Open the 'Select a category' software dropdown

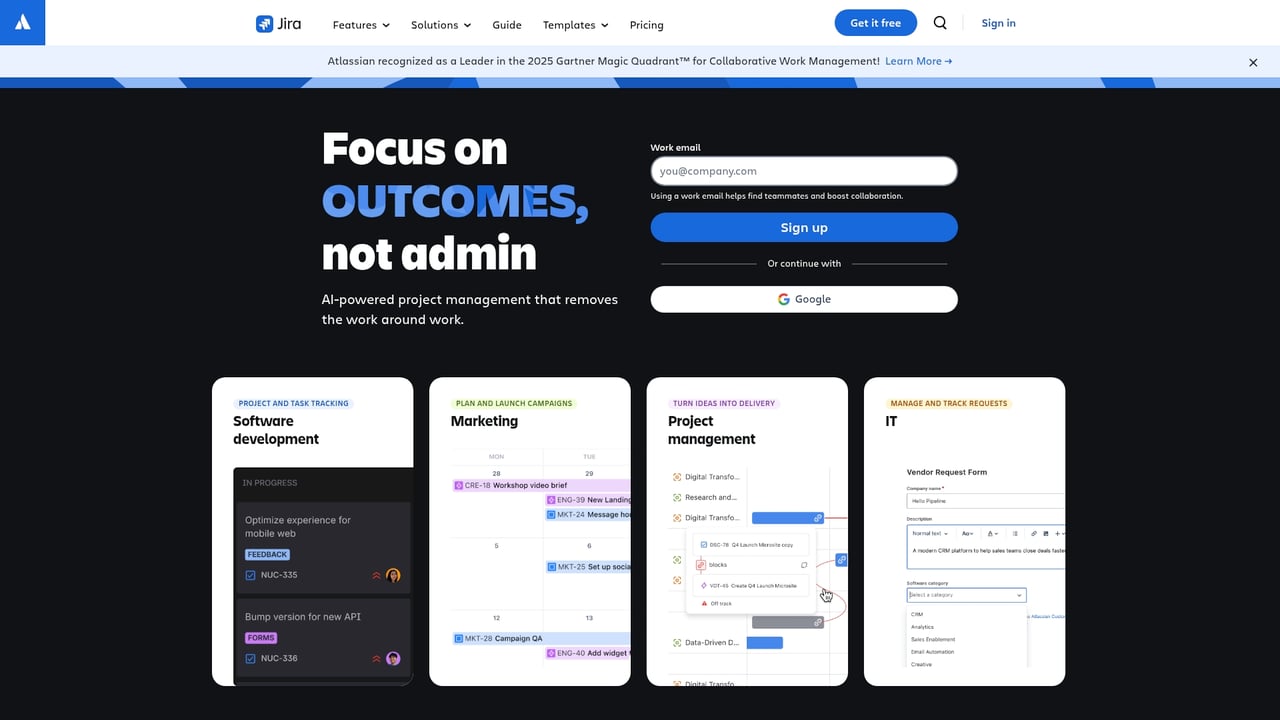(967, 595)
